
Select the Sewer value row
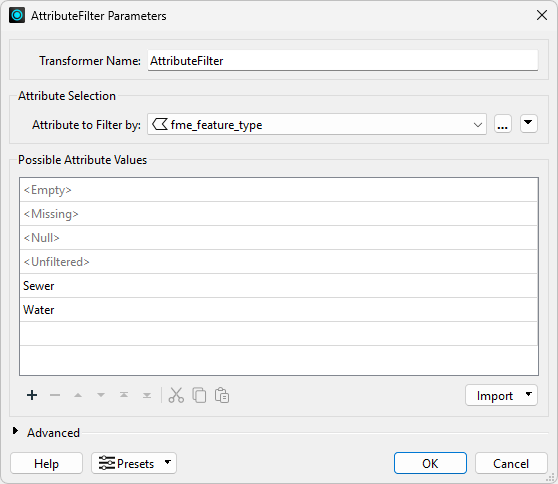(x=279, y=286)
